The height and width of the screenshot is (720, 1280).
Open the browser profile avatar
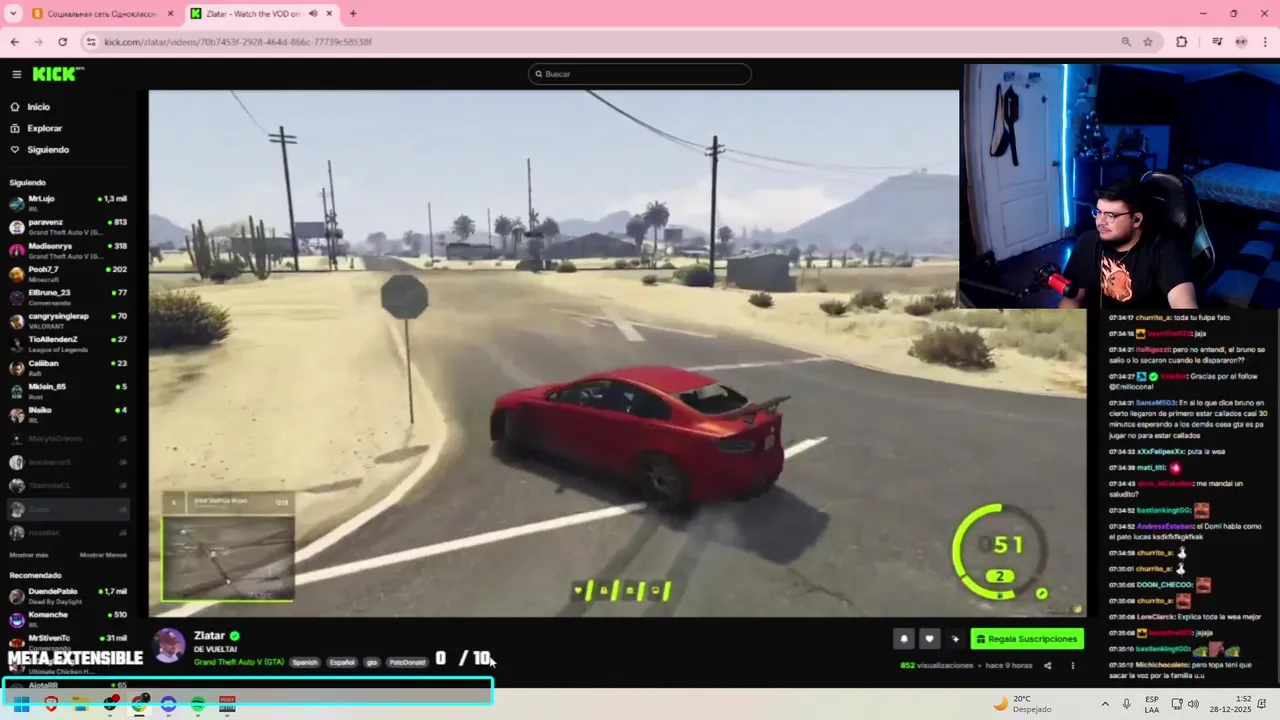(x=1241, y=42)
